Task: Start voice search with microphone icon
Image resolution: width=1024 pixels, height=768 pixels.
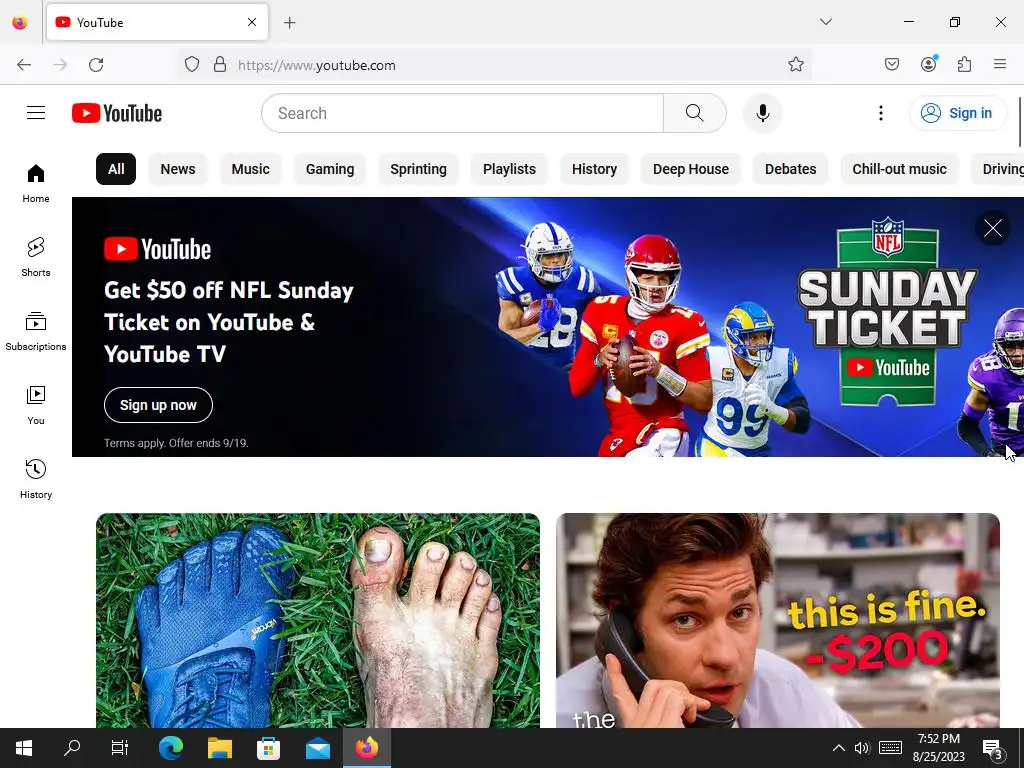Action: (x=762, y=113)
